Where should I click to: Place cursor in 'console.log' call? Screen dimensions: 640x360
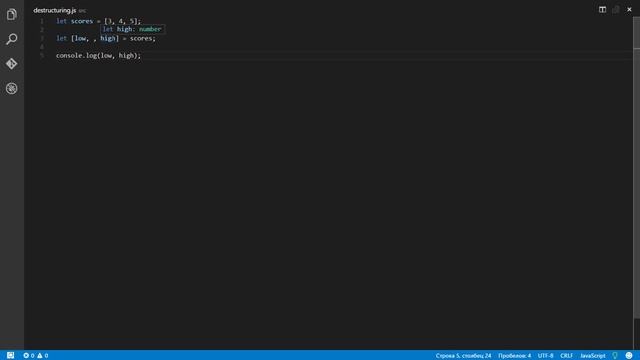pyautogui.click(x=76, y=56)
